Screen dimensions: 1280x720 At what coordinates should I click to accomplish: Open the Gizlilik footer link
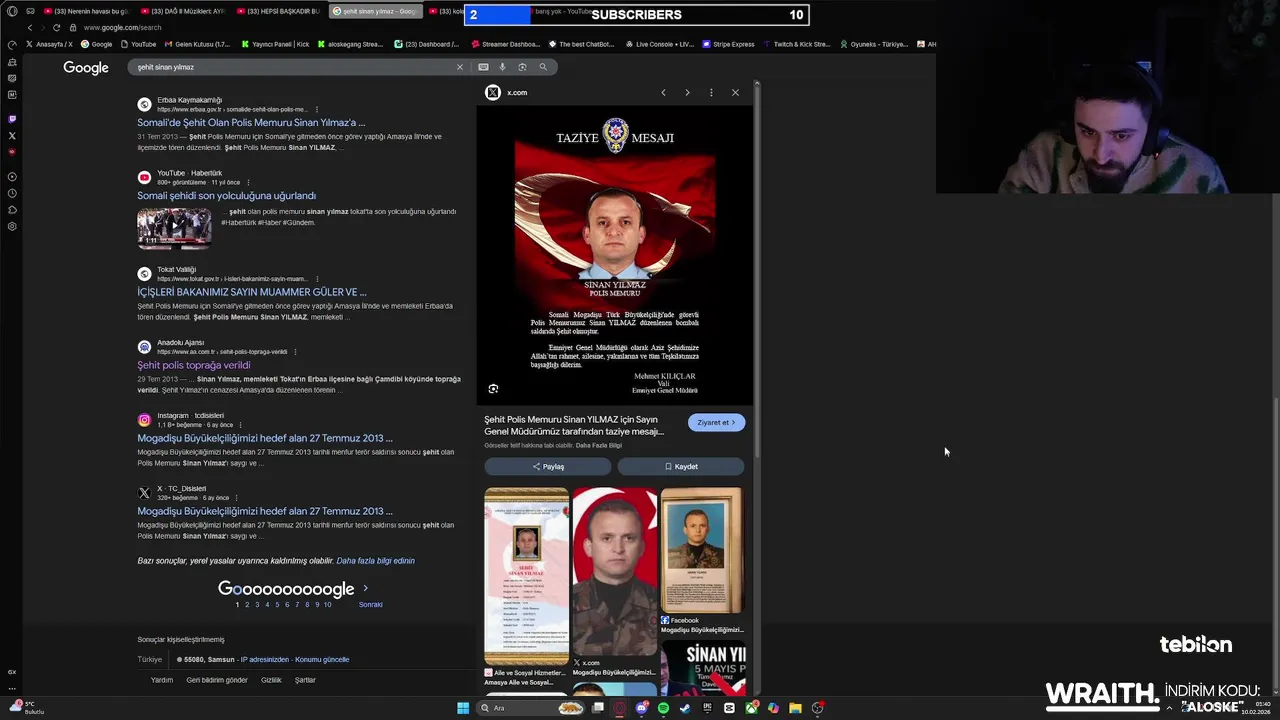(271, 680)
